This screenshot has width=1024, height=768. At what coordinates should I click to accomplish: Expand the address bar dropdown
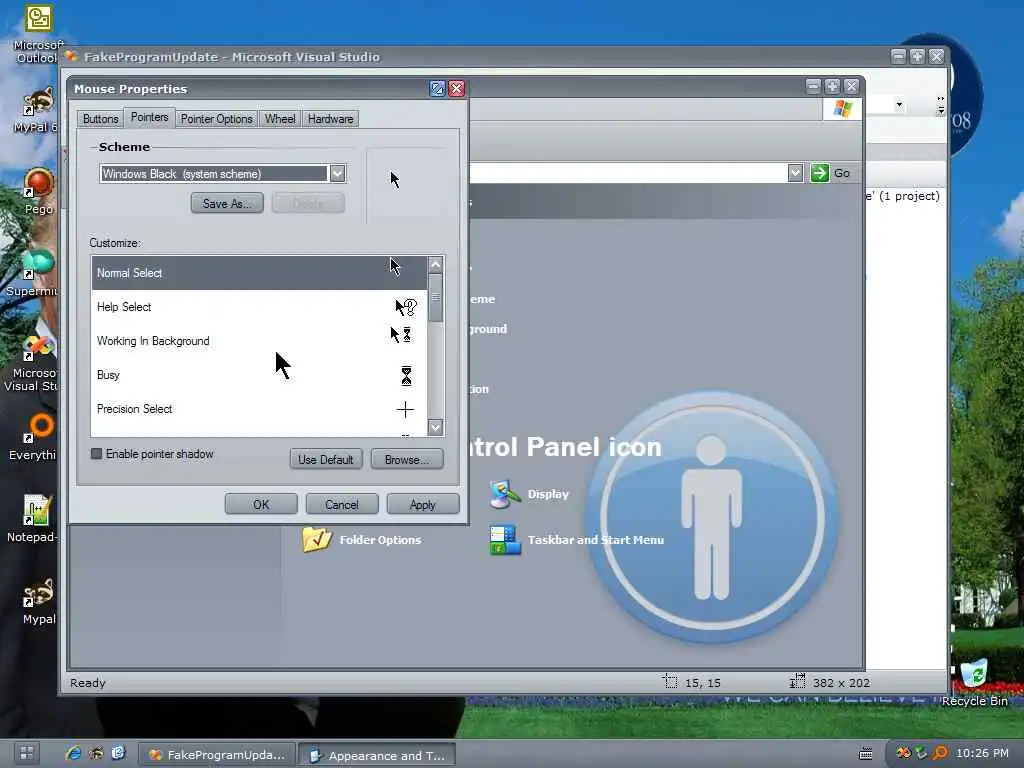[795, 173]
